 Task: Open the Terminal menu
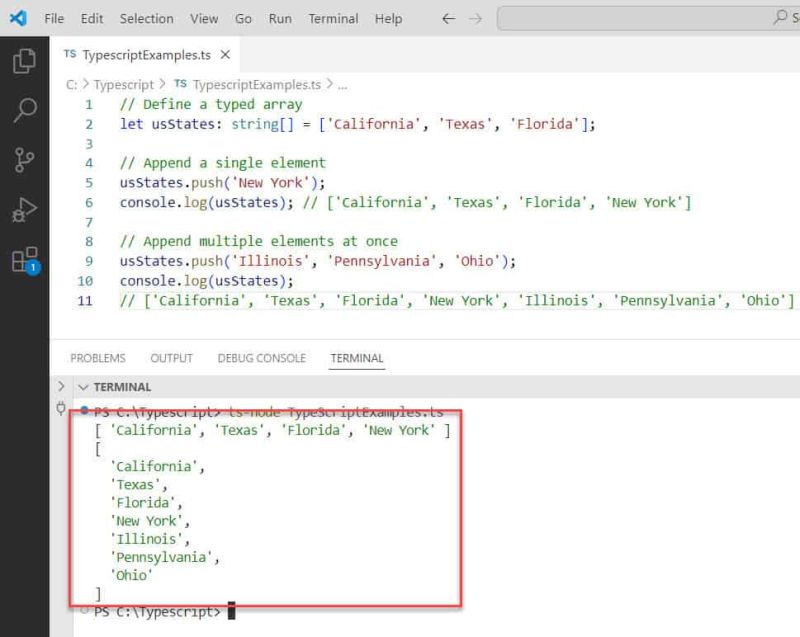[332, 18]
